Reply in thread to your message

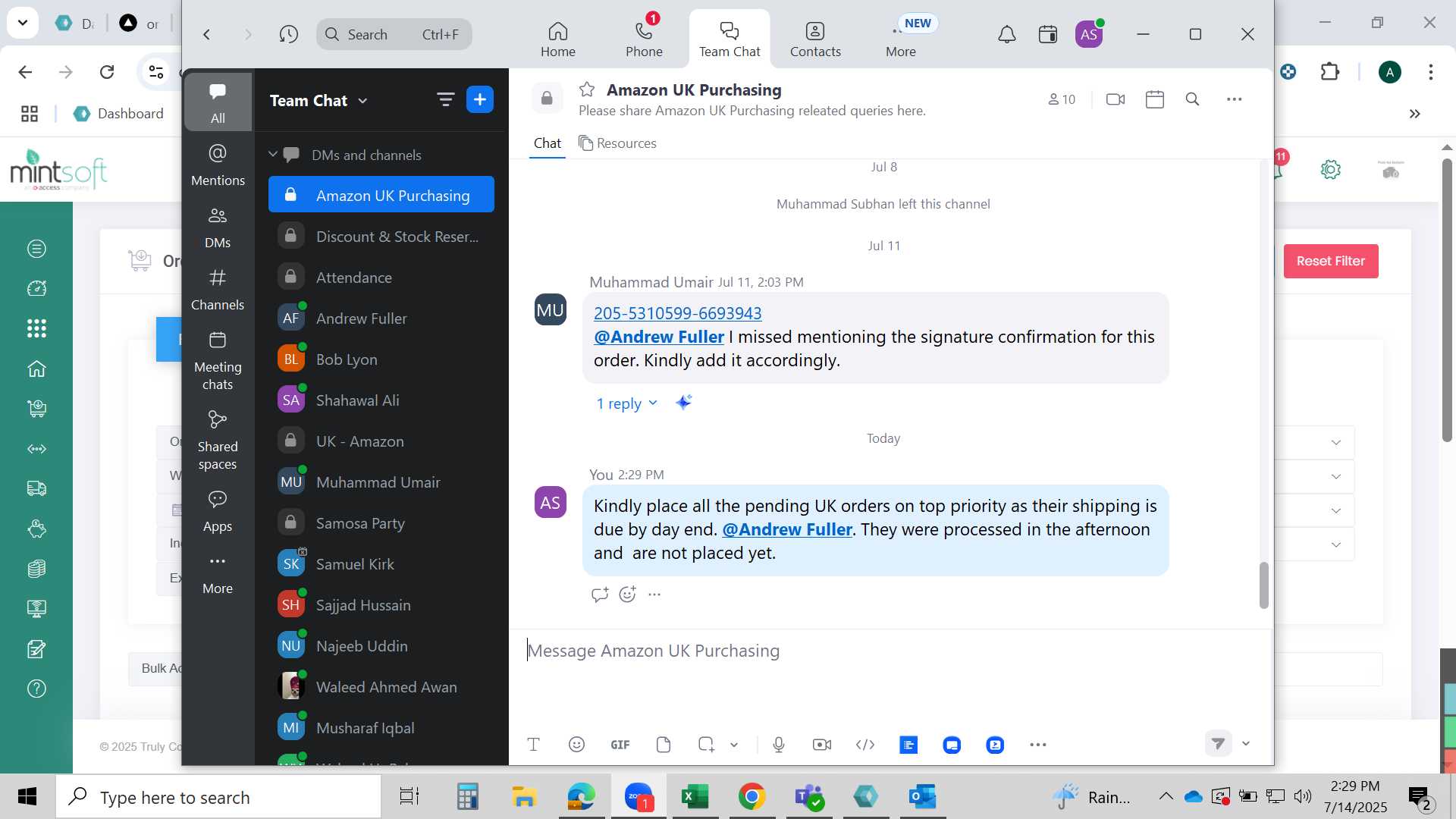[599, 595]
